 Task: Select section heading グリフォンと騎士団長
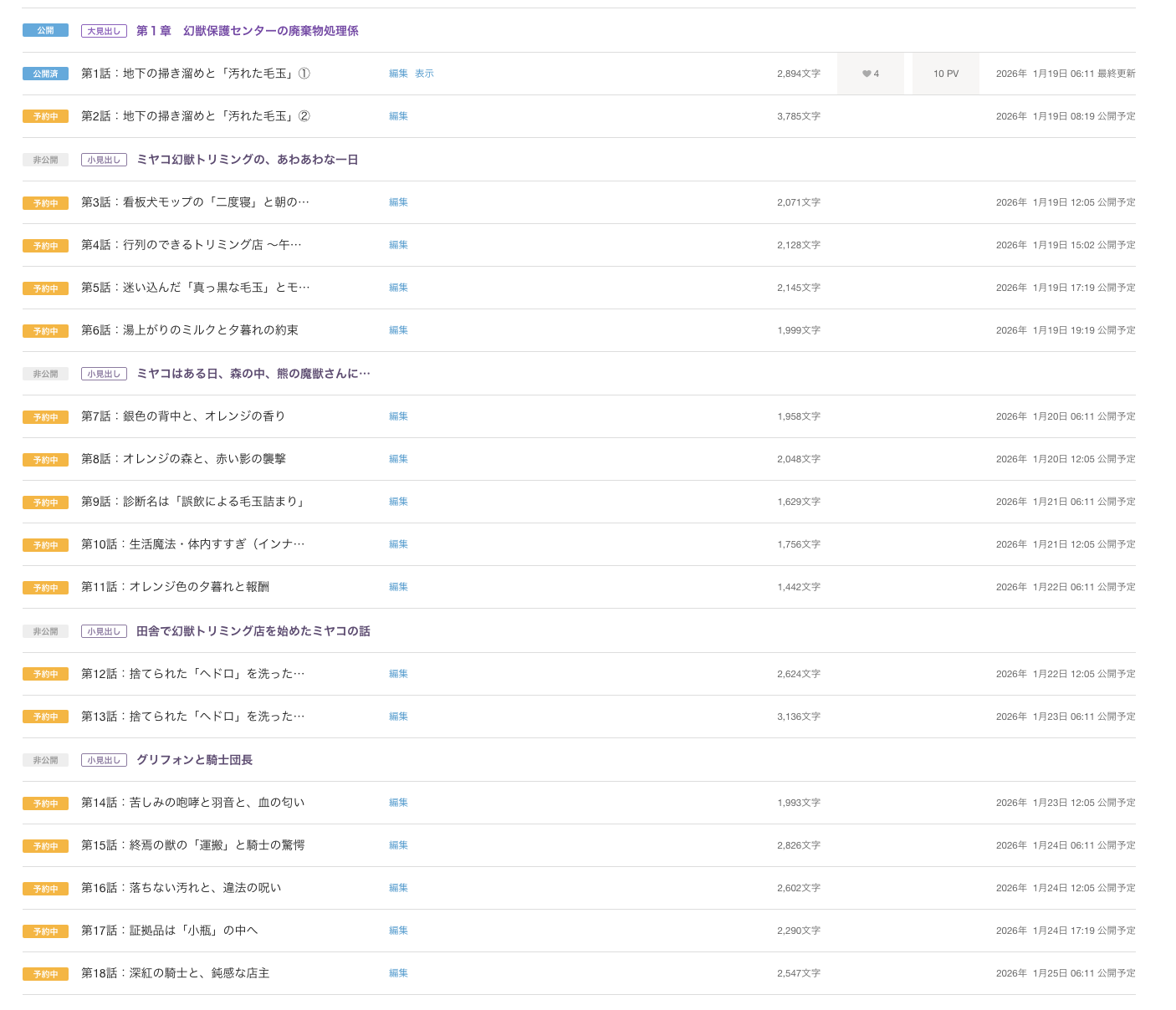click(194, 760)
